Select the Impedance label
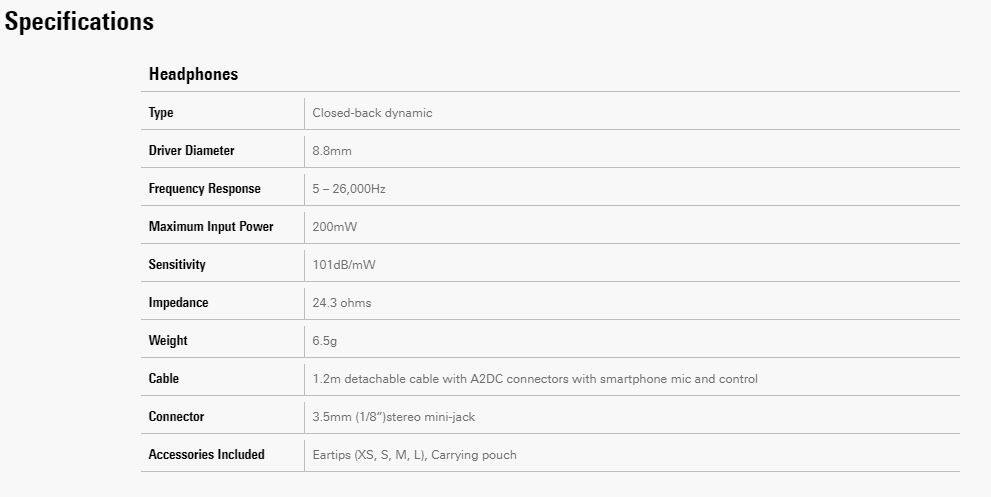The width and height of the screenshot is (991, 497). click(x=178, y=303)
